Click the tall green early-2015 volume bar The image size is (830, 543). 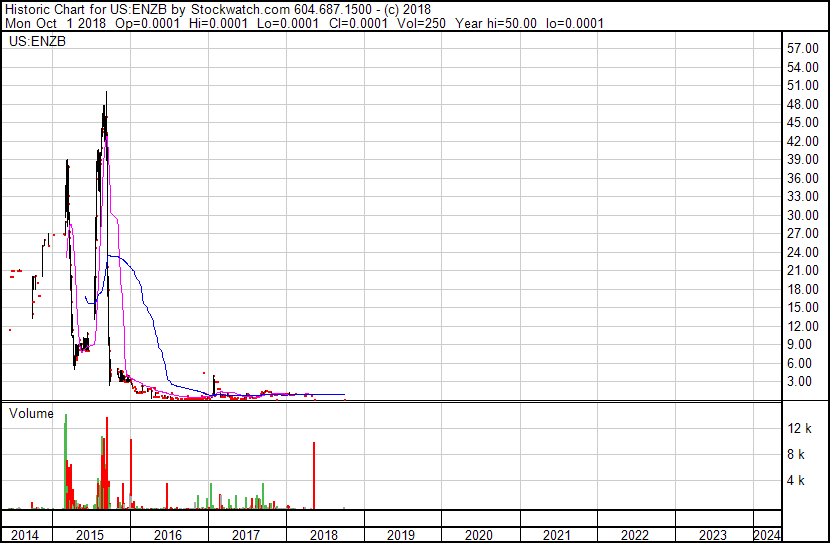tap(66, 461)
